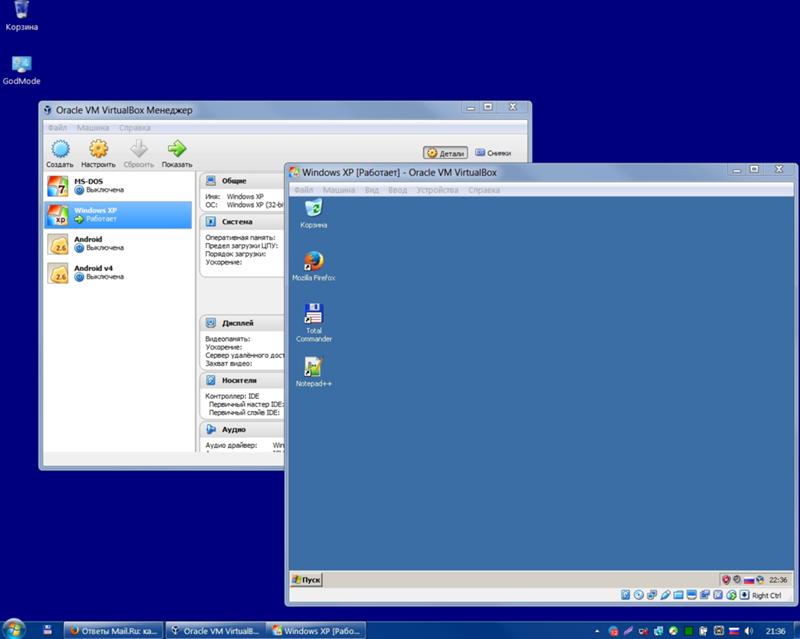Click the hard disk indicator in VM status bar
Image resolution: width=800 pixels, height=639 pixels.
(626, 595)
